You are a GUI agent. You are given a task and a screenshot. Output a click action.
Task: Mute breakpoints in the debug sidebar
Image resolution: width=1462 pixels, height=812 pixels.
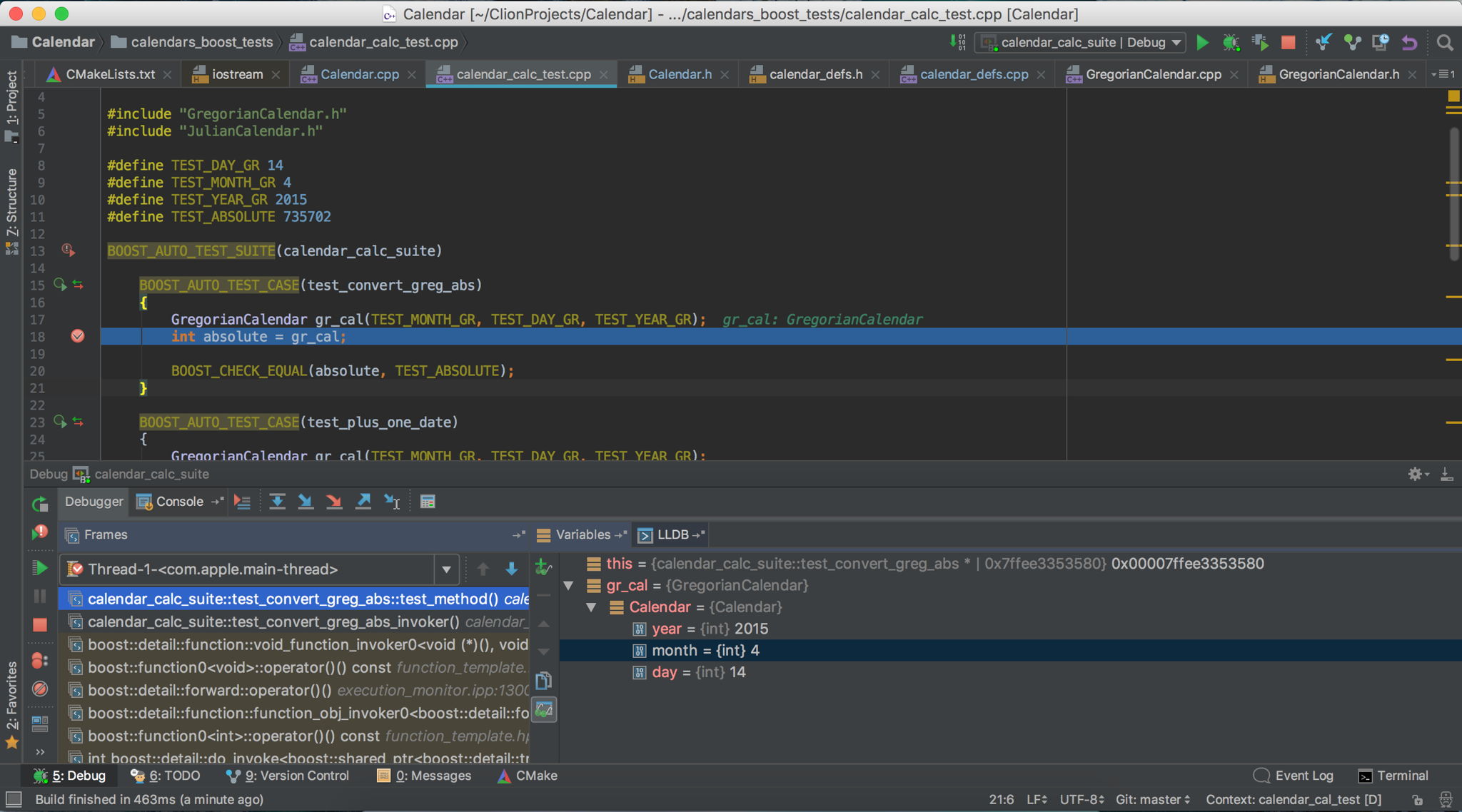[x=40, y=689]
